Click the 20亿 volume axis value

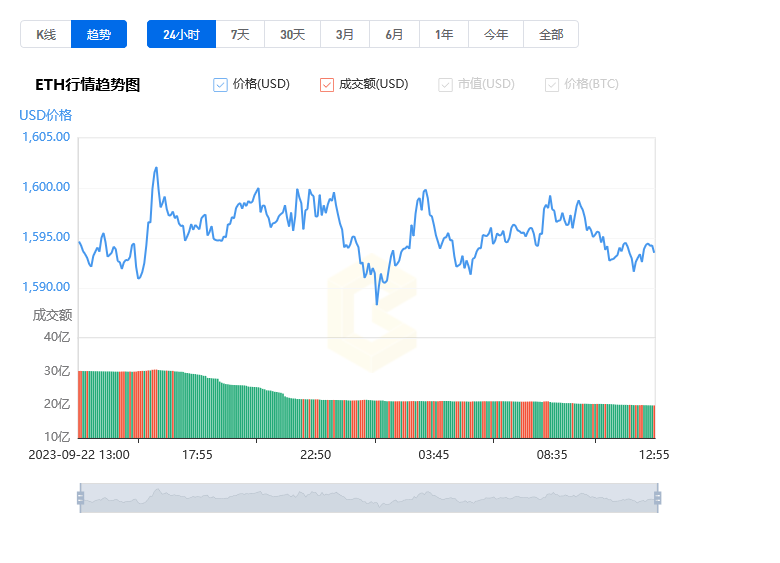point(57,404)
